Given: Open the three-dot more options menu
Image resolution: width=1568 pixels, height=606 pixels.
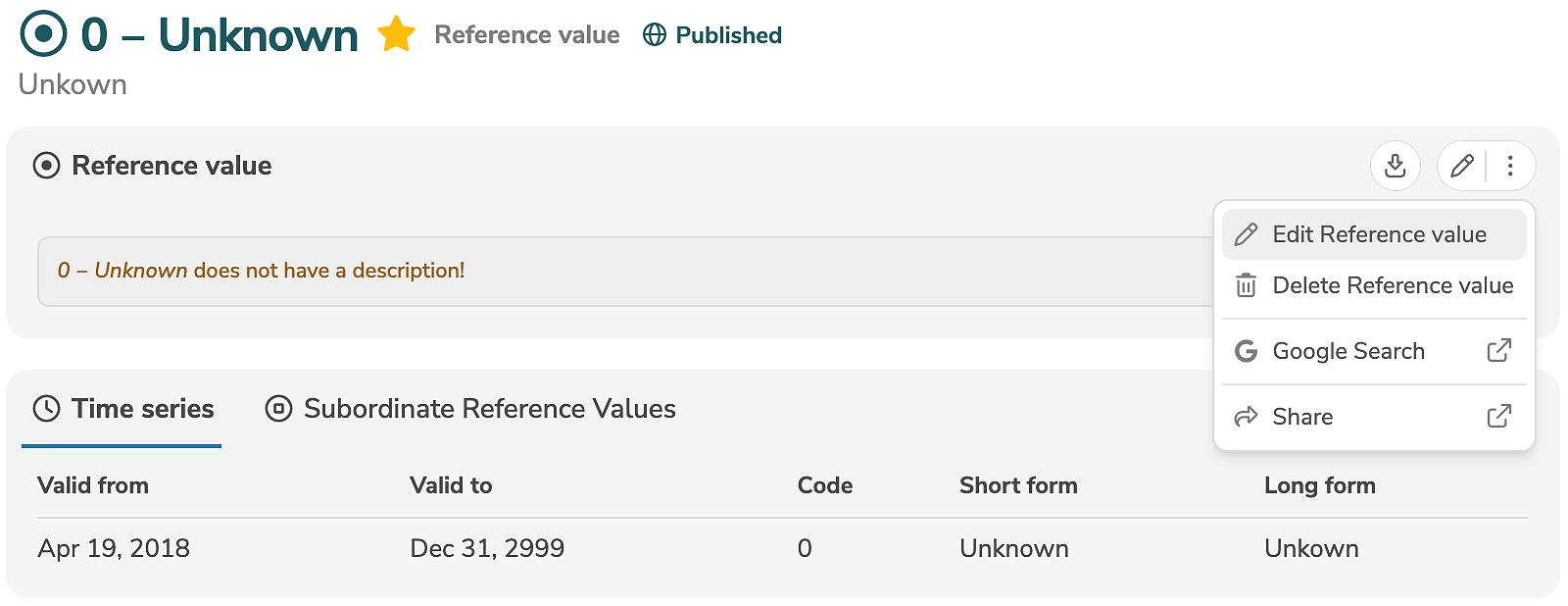Looking at the screenshot, I should click(1510, 166).
